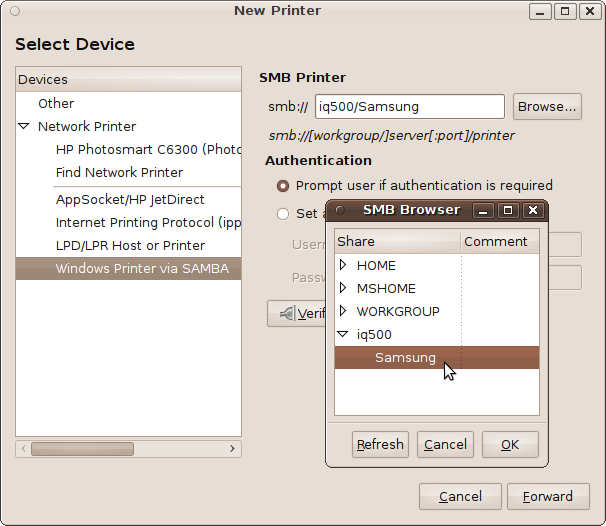
Task: Click the smb:// address input field
Action: click(x=410, y=107)
